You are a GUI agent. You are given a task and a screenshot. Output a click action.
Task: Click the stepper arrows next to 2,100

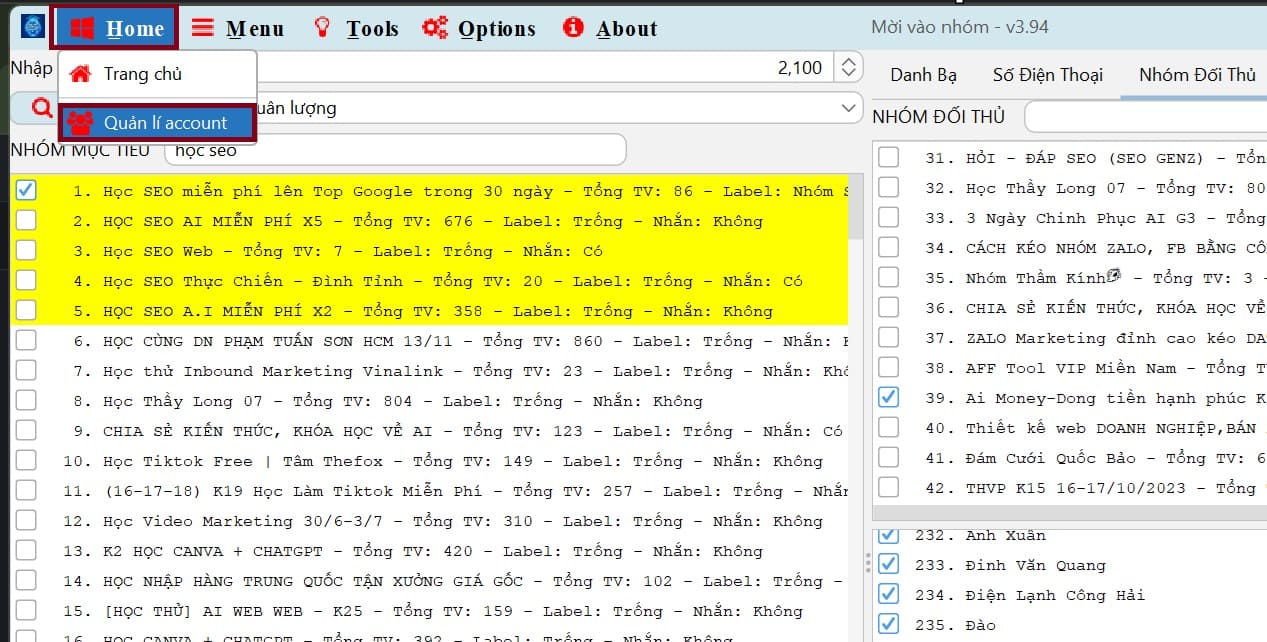[x=848, y=68]
